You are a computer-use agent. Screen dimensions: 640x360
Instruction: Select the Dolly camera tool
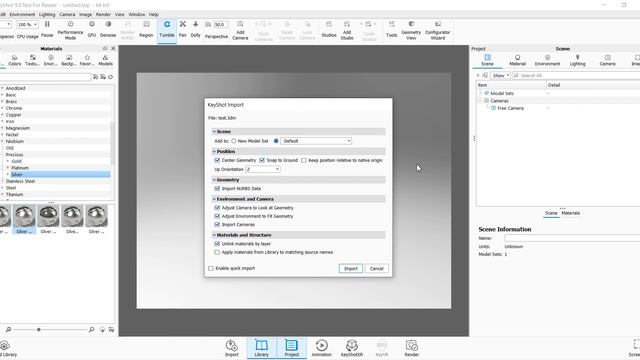point(196,29)
